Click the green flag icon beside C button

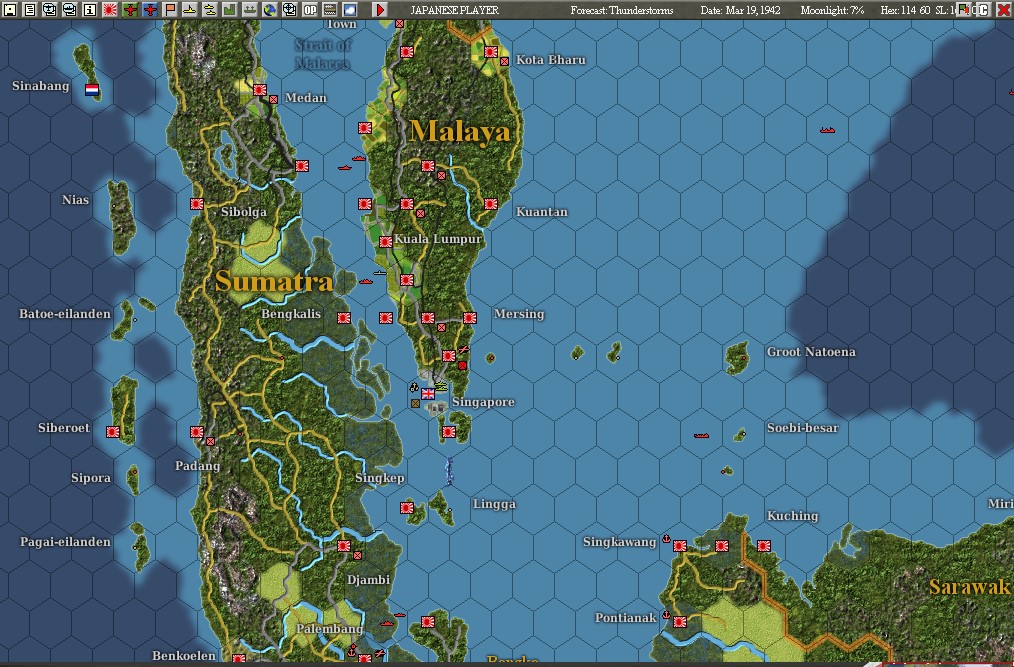(964, 10)
